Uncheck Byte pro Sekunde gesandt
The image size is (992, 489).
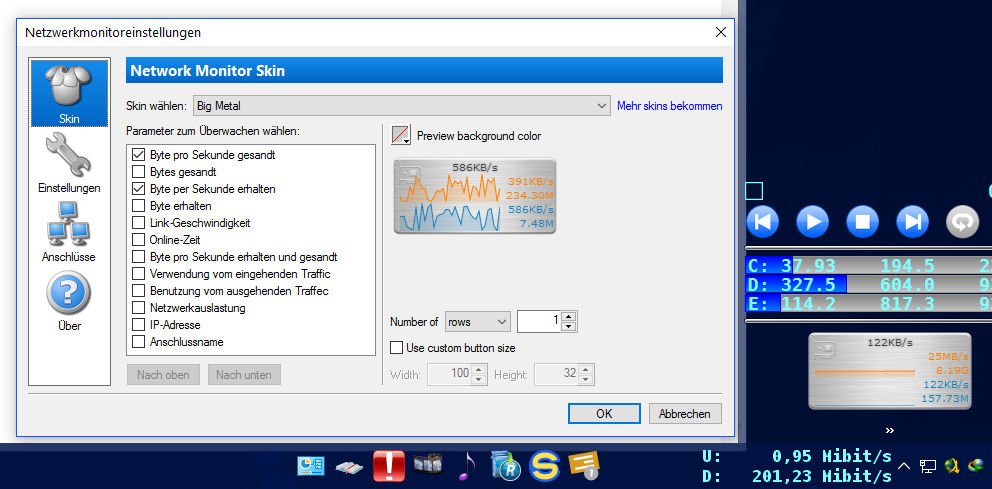[x=139, y=155]
